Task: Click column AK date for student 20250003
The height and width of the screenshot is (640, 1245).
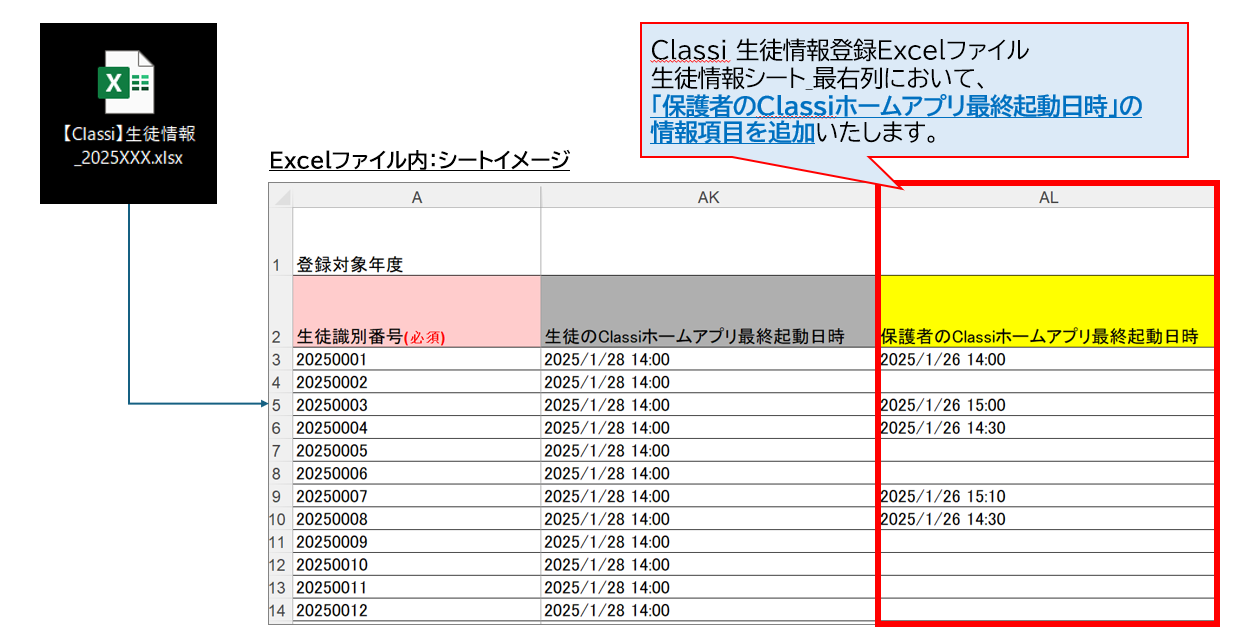Action: point(708,405)
